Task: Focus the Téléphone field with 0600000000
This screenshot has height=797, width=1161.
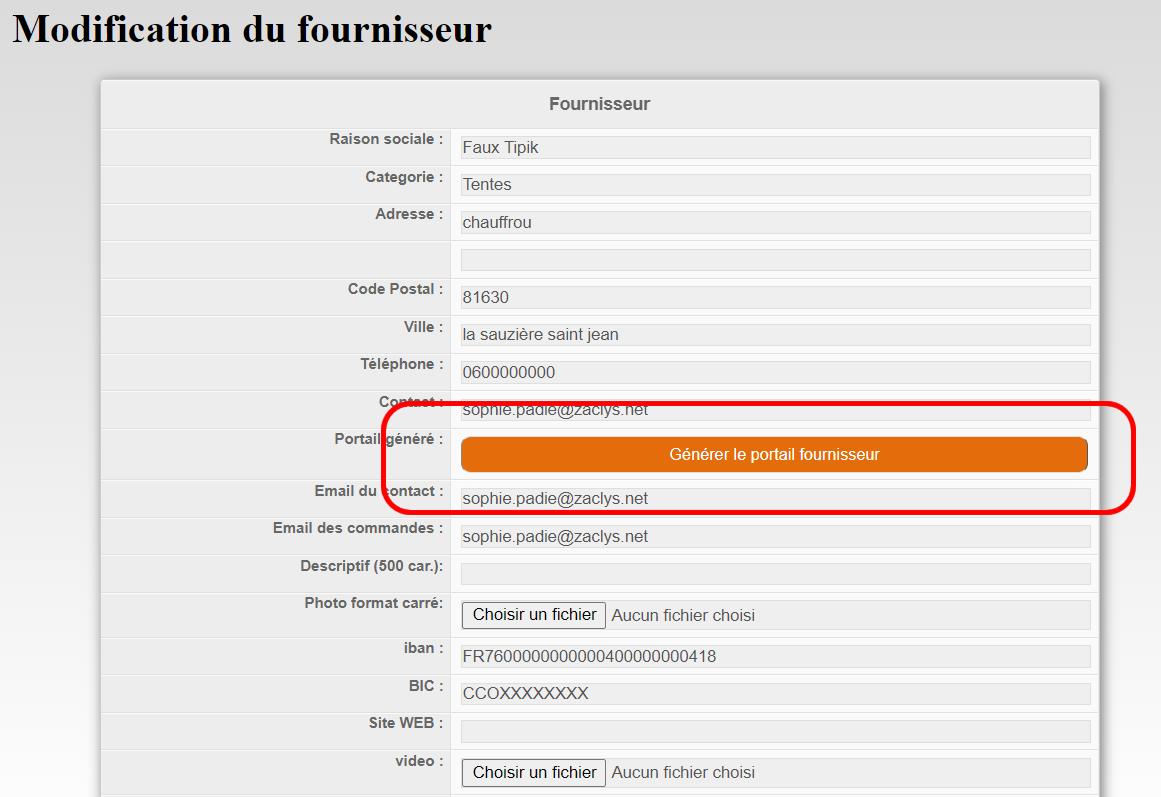Action: tap(775, 372)
